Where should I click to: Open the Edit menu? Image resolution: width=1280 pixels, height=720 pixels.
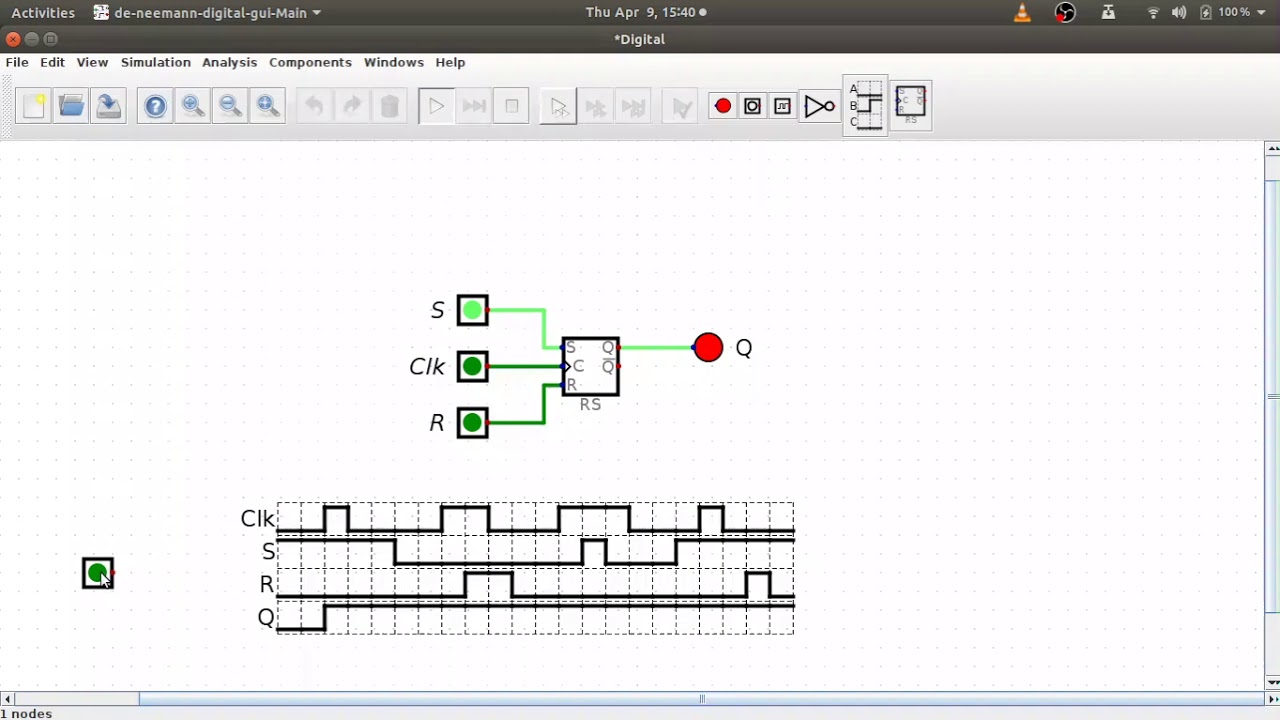click(x=52, y=62)
